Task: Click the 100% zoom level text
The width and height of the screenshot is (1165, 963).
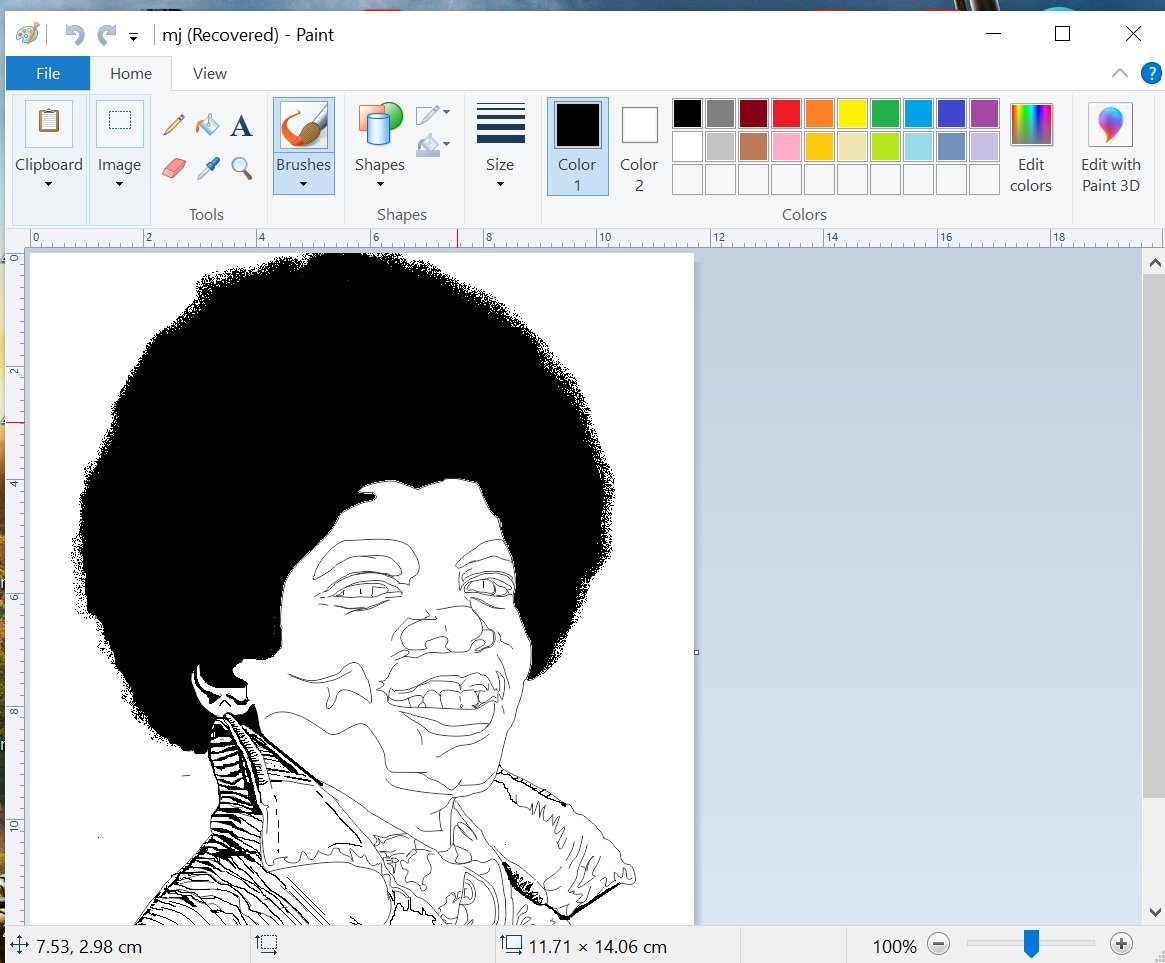Action: coord(894,946)
